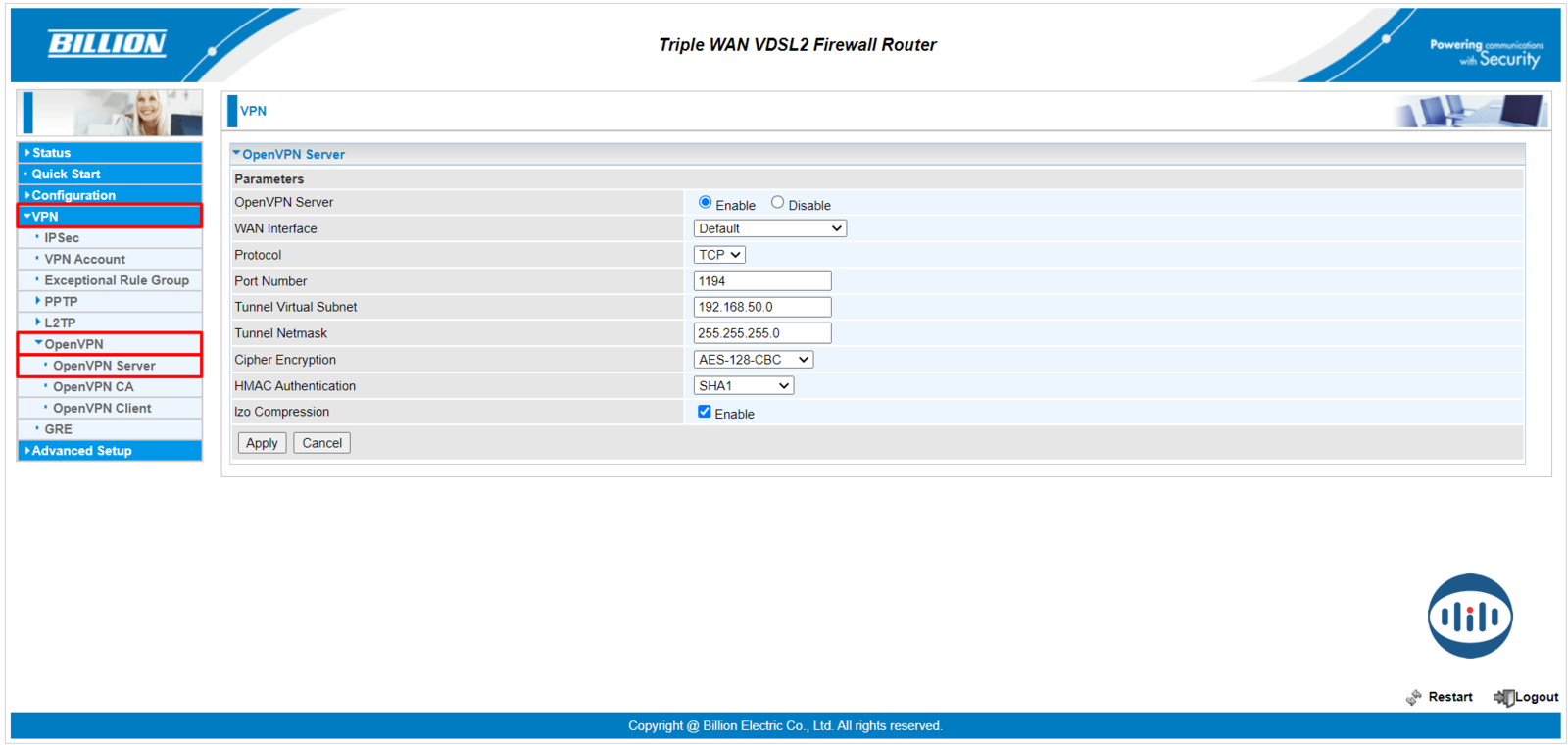Click the Apply button

pyautogui.click(x=262, y=443)
